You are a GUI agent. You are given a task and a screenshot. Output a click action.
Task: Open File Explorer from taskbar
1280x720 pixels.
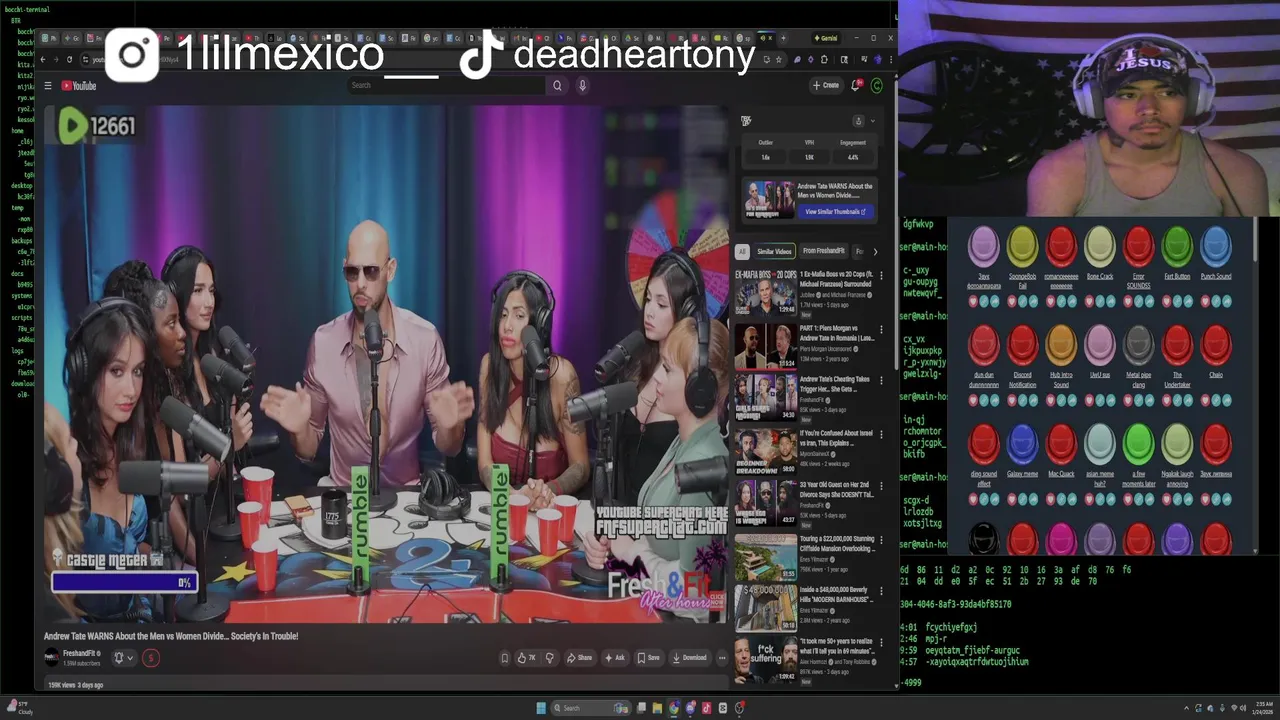657,708
